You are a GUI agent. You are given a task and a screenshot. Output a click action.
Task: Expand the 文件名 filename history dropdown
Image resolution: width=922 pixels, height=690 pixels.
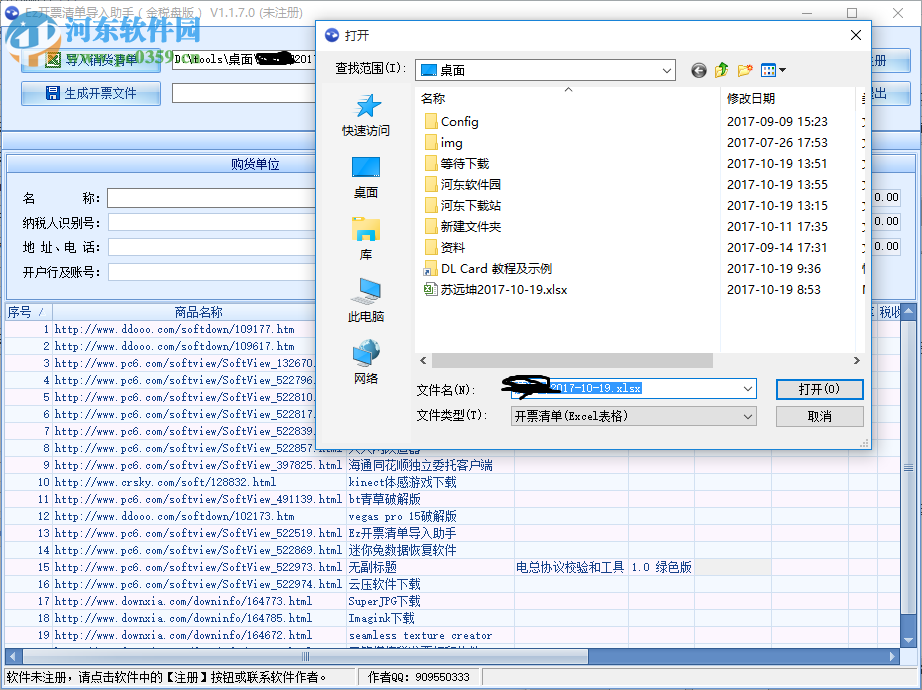746,389
